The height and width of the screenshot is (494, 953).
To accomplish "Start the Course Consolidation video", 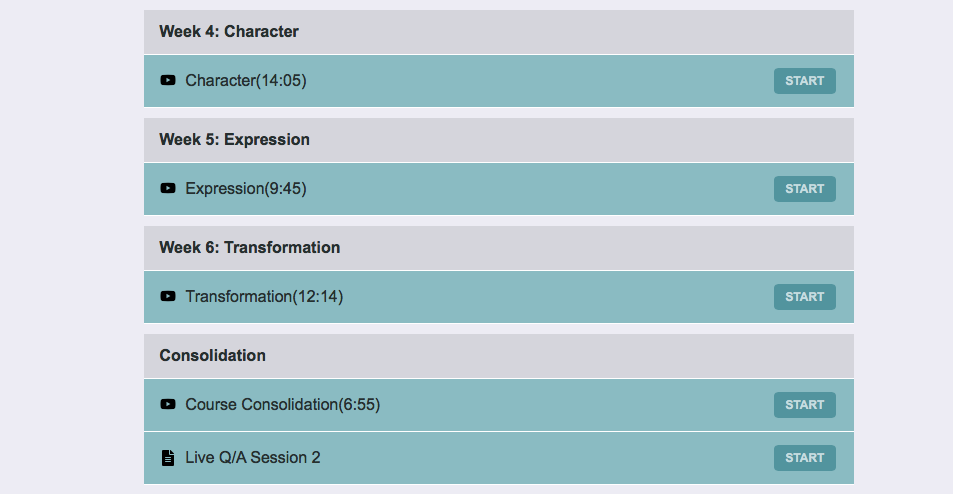I will tap(805, 405).
